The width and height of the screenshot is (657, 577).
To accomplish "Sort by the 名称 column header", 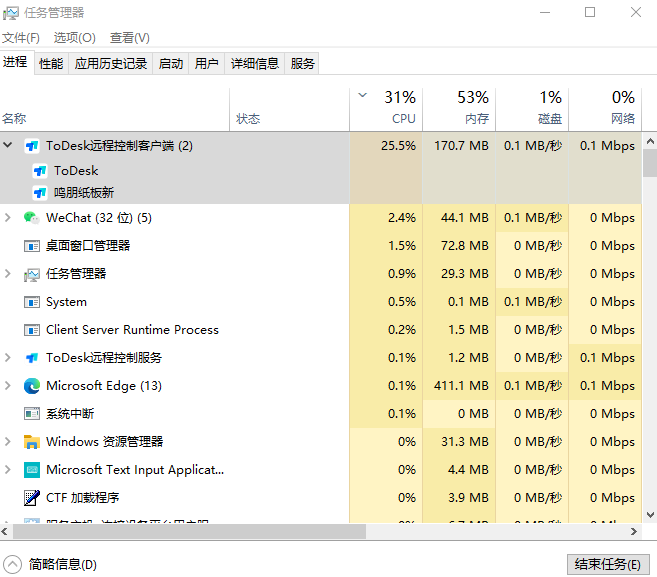I will coord(114,110).
